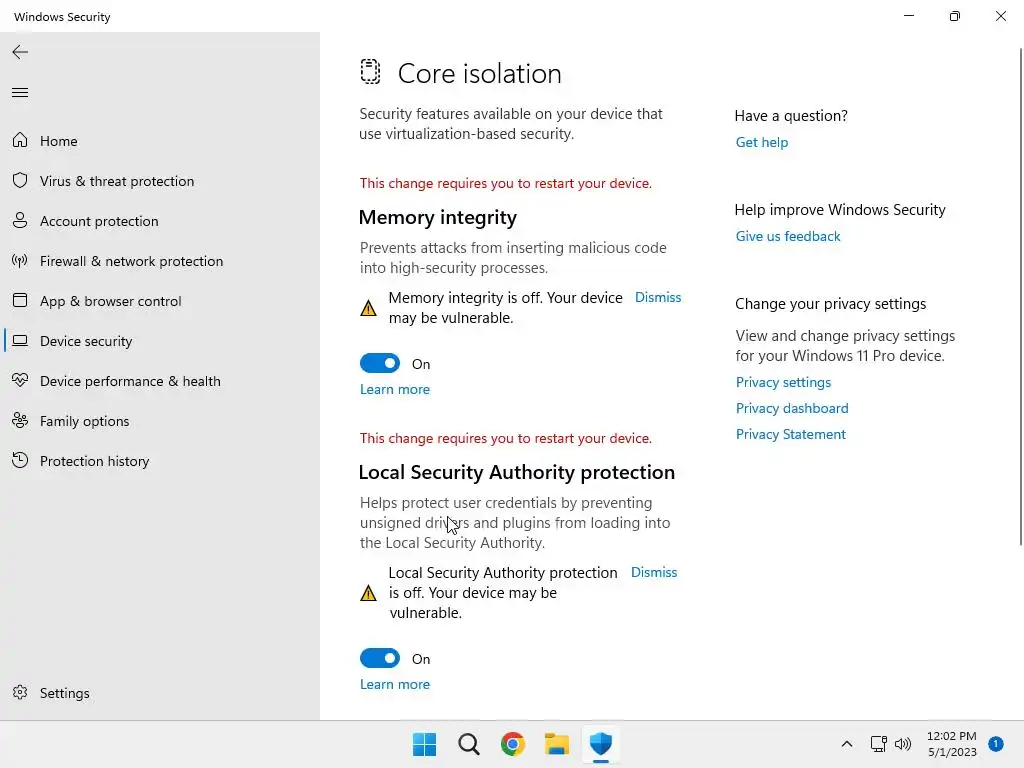
Task: Click the volume speaker tray icon
Action: point(903,744)
